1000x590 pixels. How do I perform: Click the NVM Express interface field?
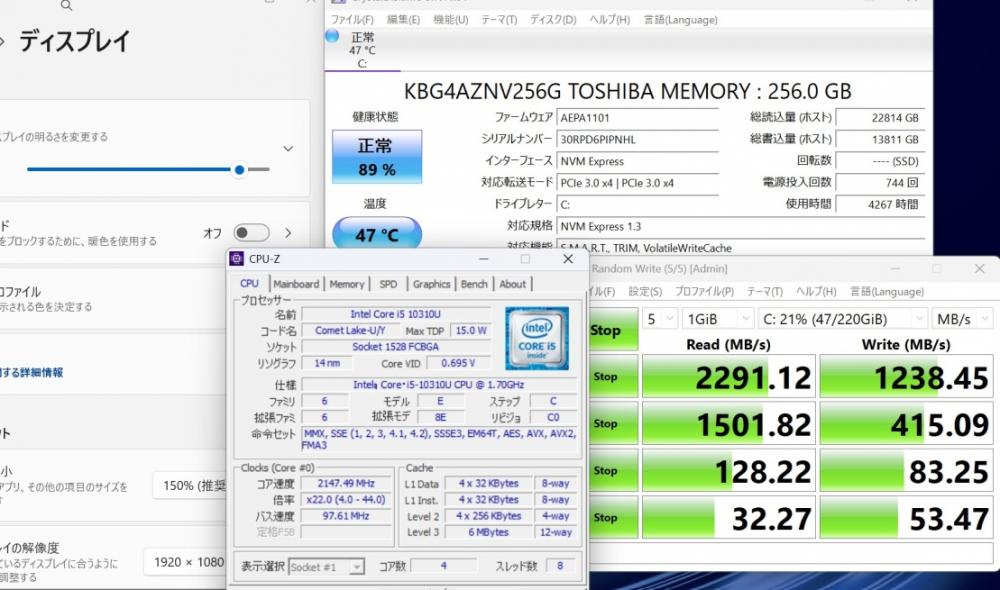[638, 161]
